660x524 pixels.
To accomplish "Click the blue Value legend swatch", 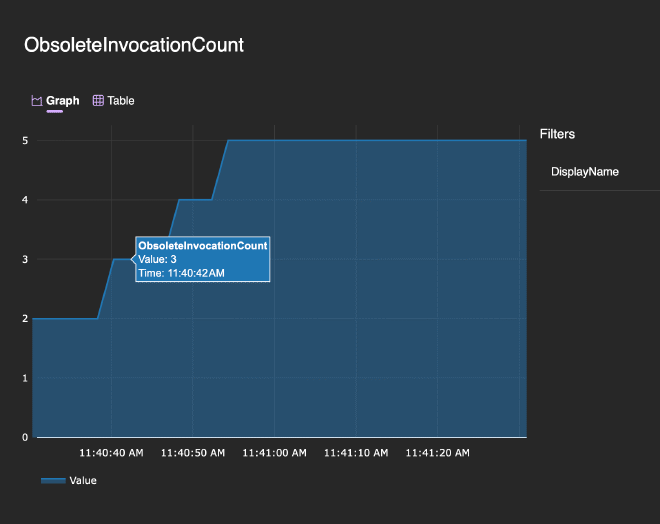I will (x=53, y=481).
